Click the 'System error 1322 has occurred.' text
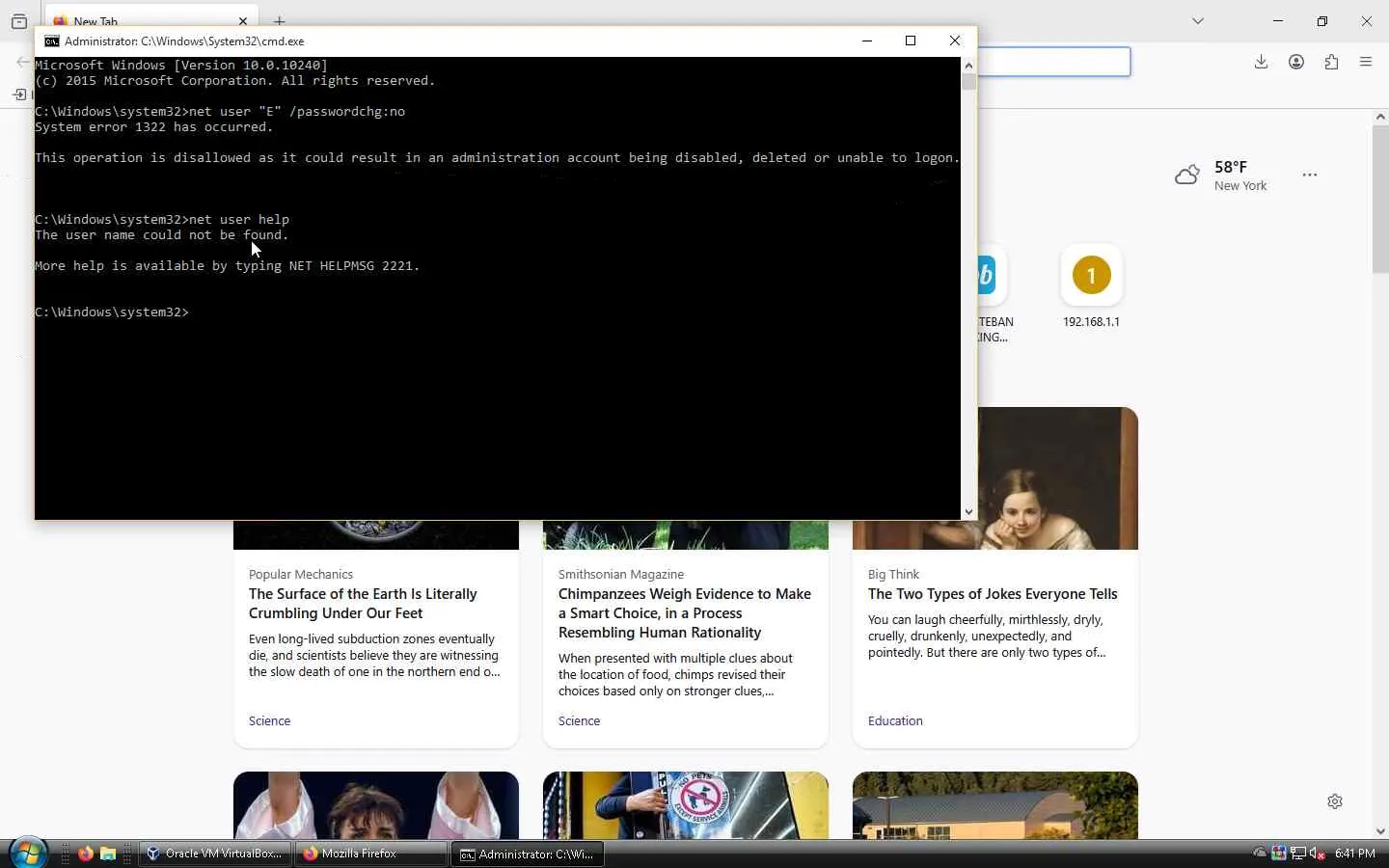The image size is (1389, 868). 154,127
